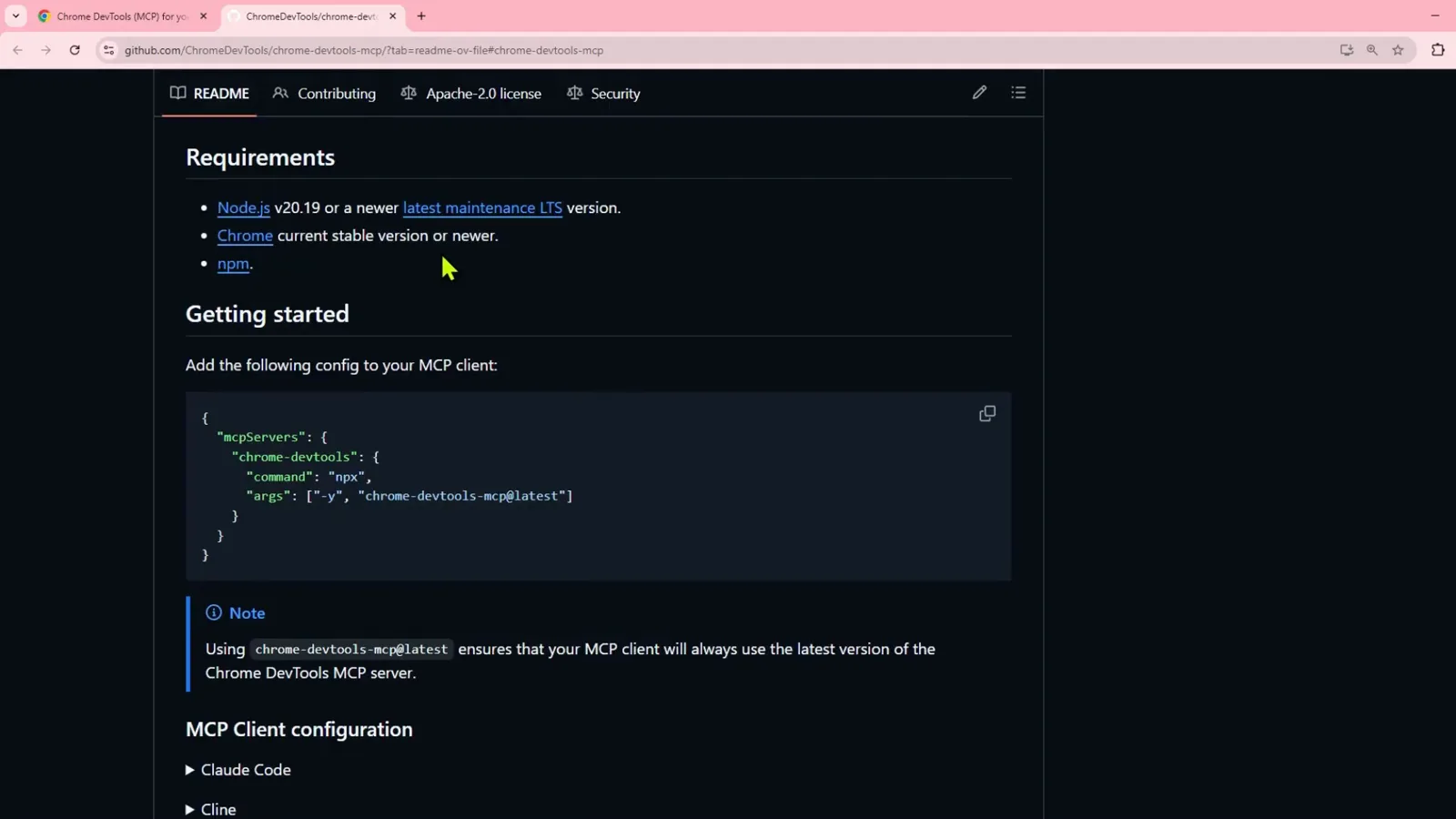Click the Requirements heading
The image size is (1456, 819).
[260, 157]
